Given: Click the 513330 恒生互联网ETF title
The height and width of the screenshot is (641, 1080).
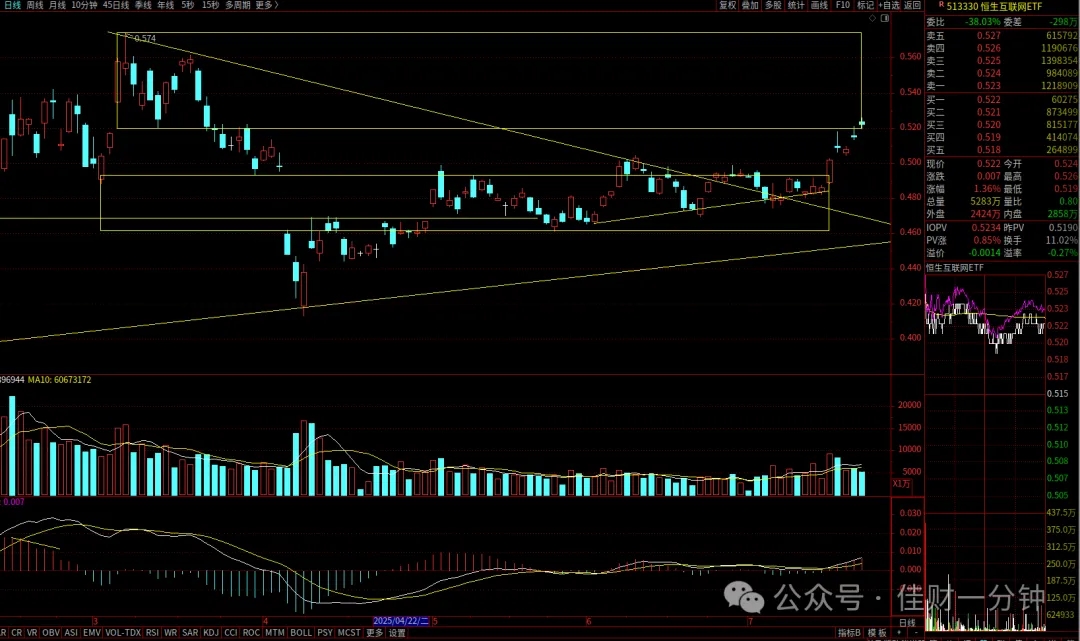Looking at the screenshot, I should [x=994, y=6].
